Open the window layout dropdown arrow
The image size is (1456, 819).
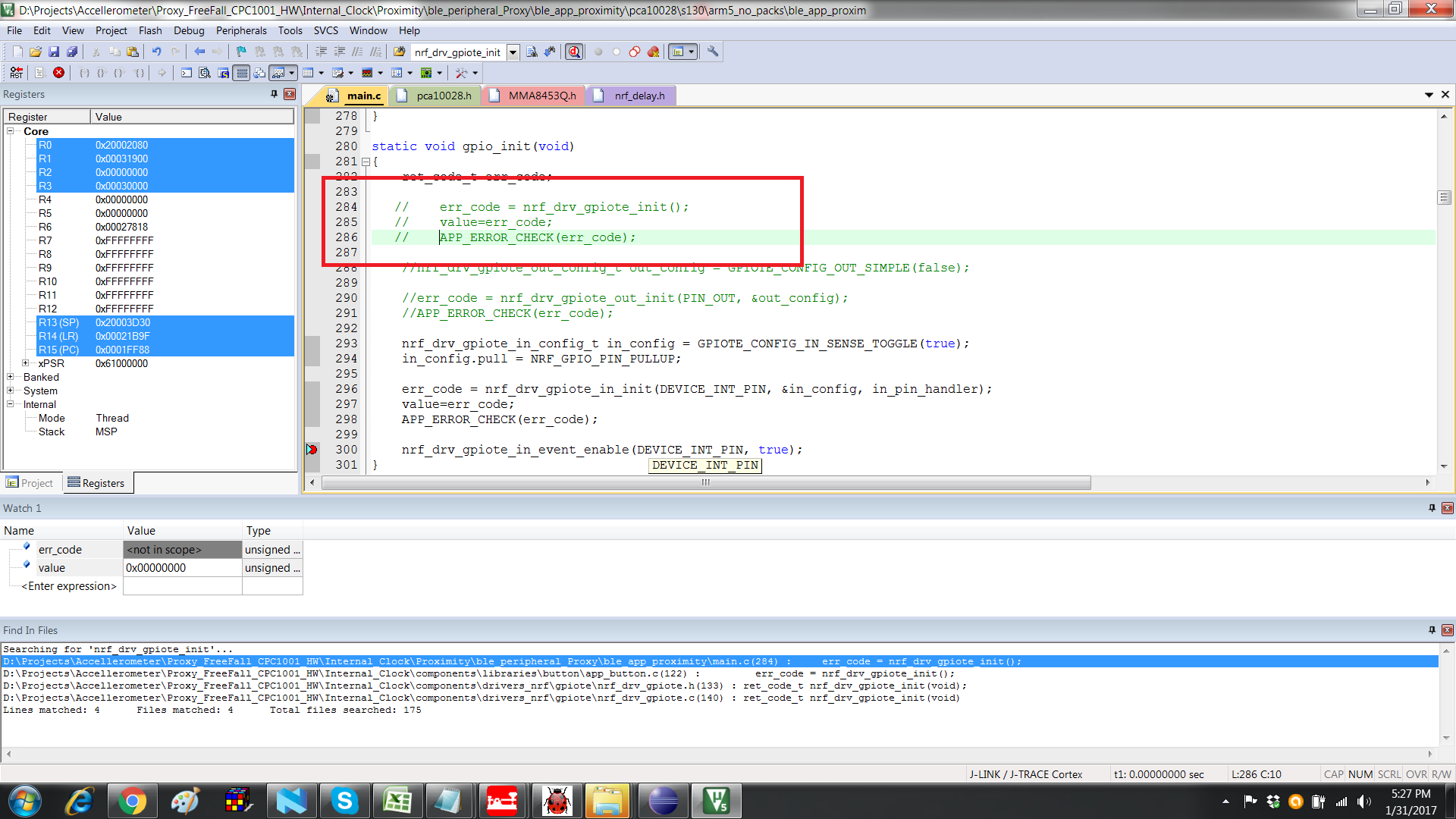tap(692, 52)
